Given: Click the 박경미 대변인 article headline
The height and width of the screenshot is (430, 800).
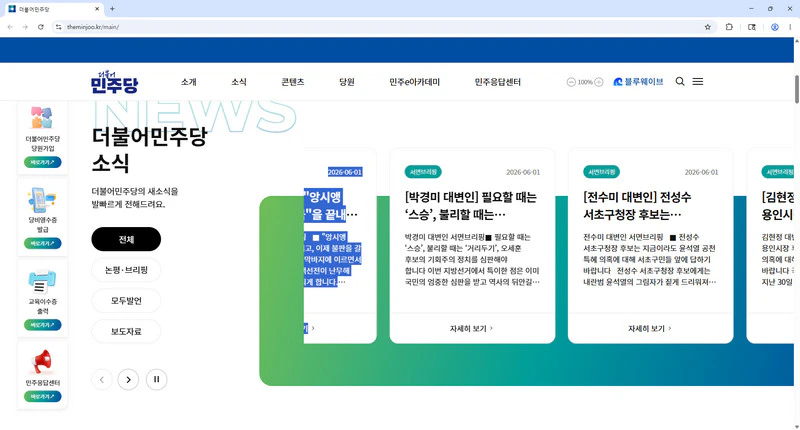Looking at the screenshot, I should [x=470, y=206].
